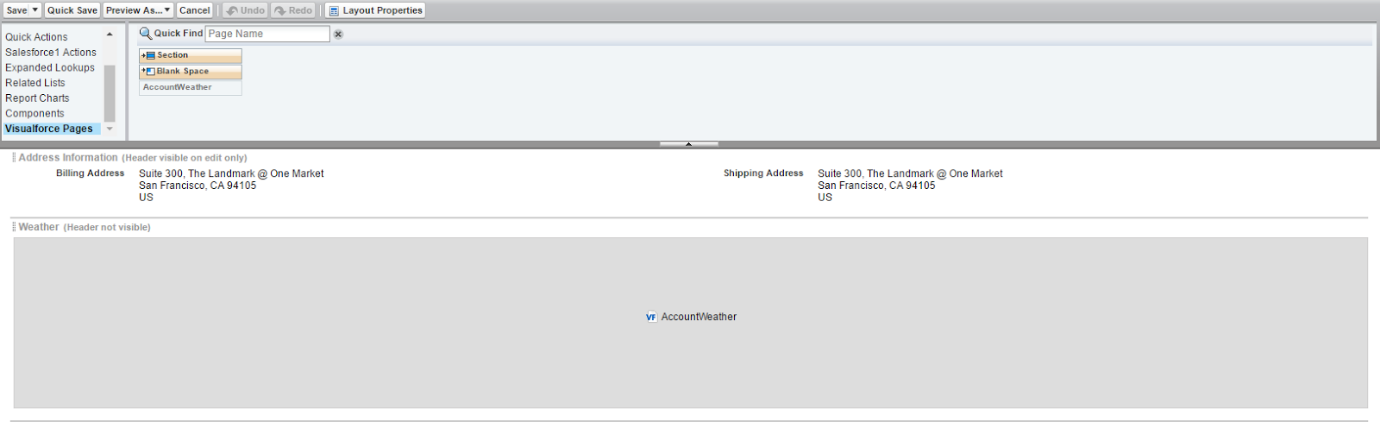Select Related Lists category
This screenshot has height=422, width=1380.
[35, 83]
